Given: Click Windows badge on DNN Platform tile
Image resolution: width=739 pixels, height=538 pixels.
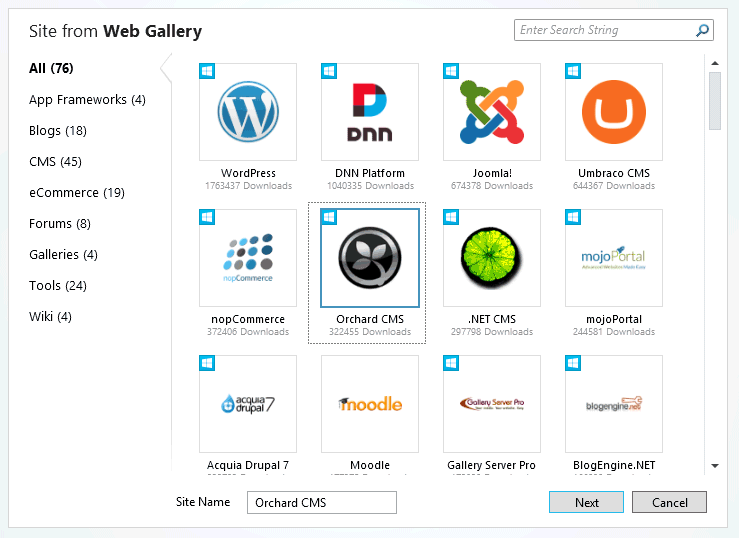Looking at the screenshot, I should coord(329,71).
